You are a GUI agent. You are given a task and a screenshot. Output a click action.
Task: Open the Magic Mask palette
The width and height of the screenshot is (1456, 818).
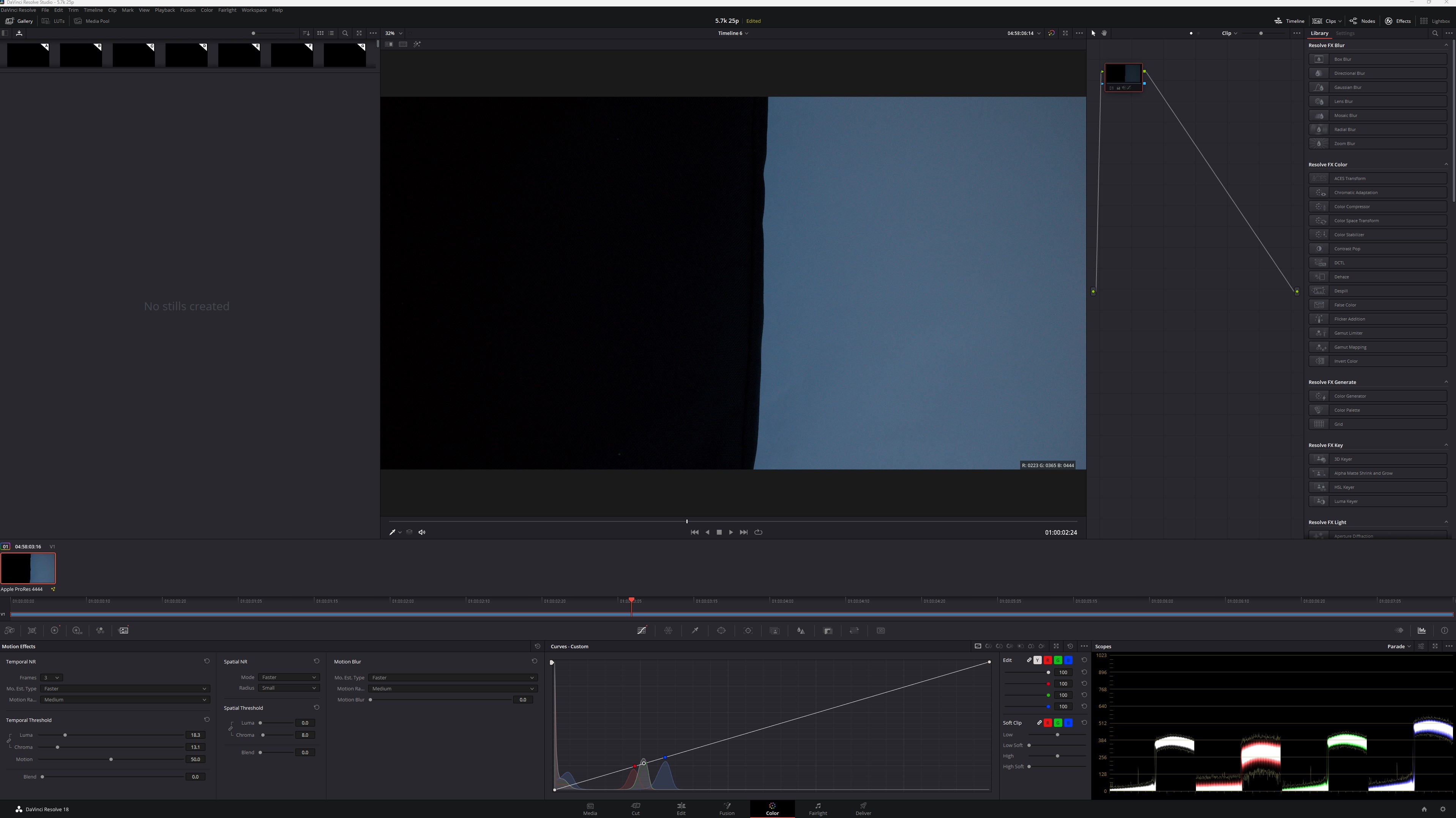click(775, 630)
